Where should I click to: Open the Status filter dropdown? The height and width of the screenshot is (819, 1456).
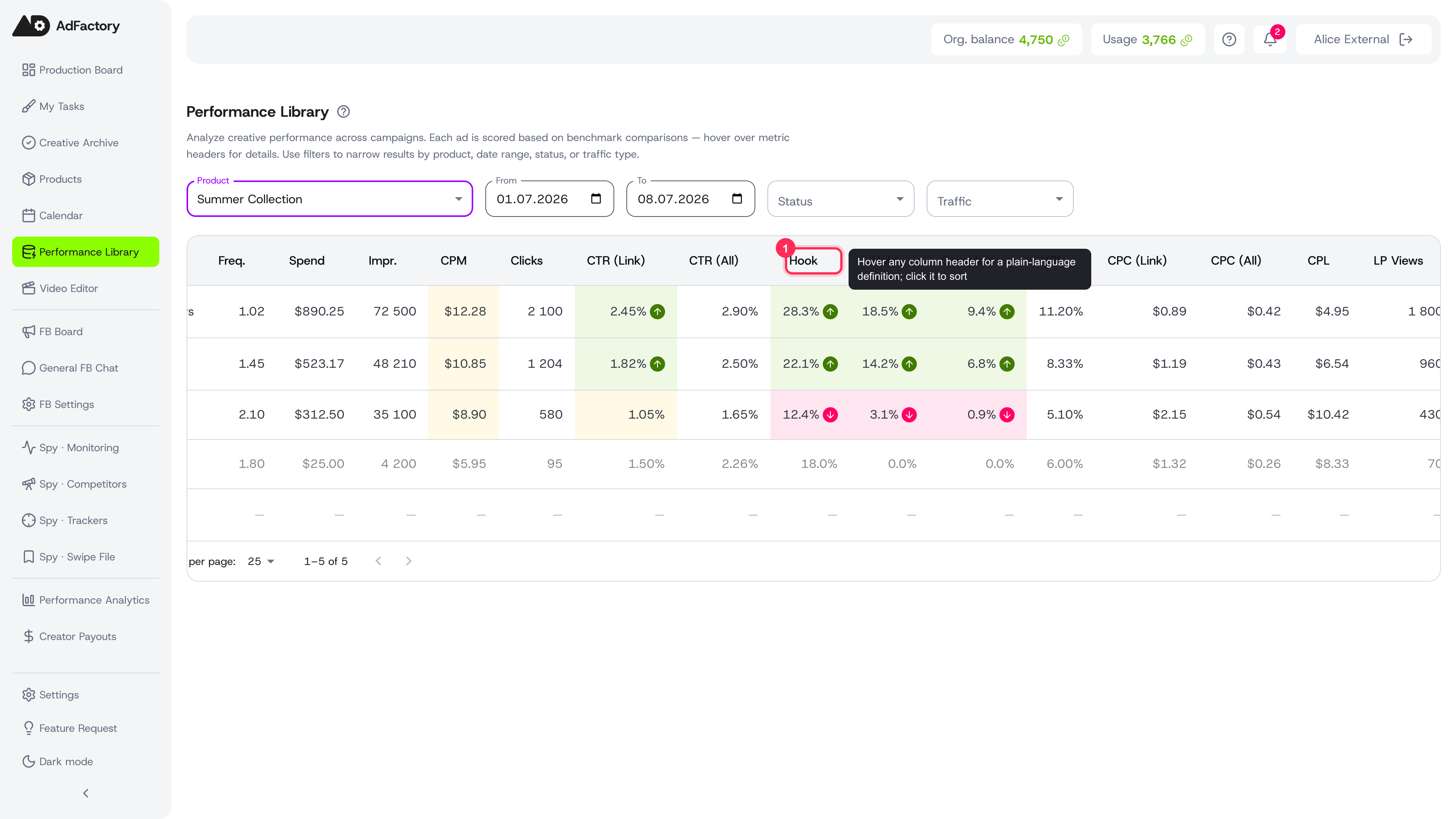[x=841, y=199]
